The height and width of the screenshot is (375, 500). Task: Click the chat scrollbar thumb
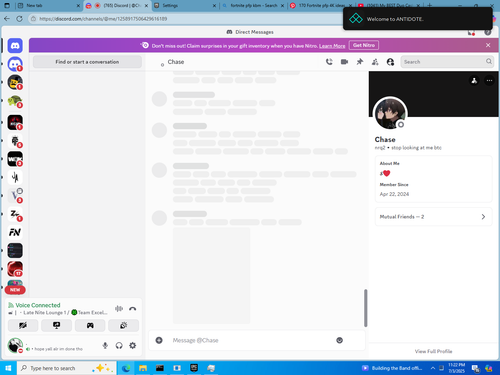pyautogui.click(x=365, y=308)
